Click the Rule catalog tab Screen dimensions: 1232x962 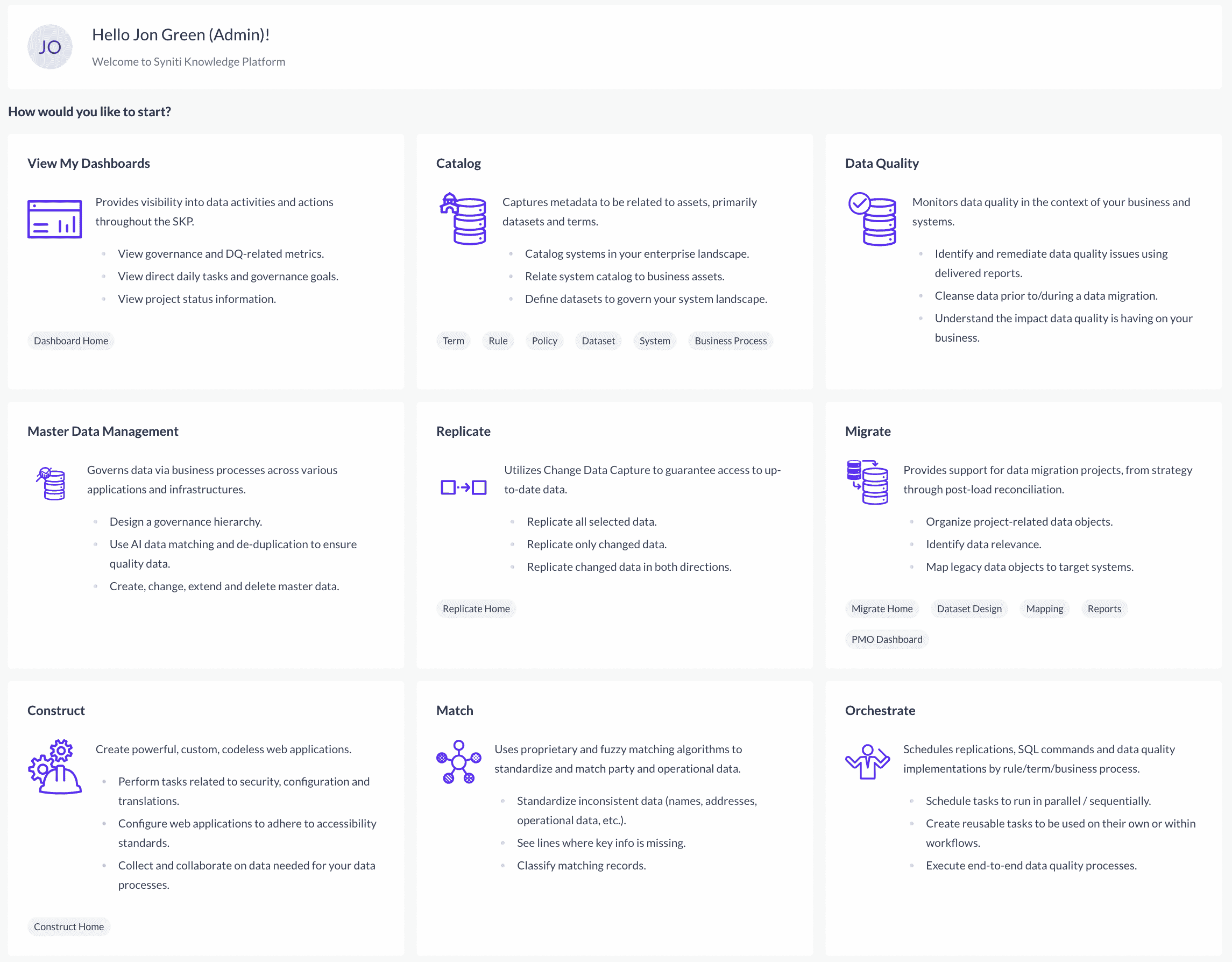[x=497, y=341]
